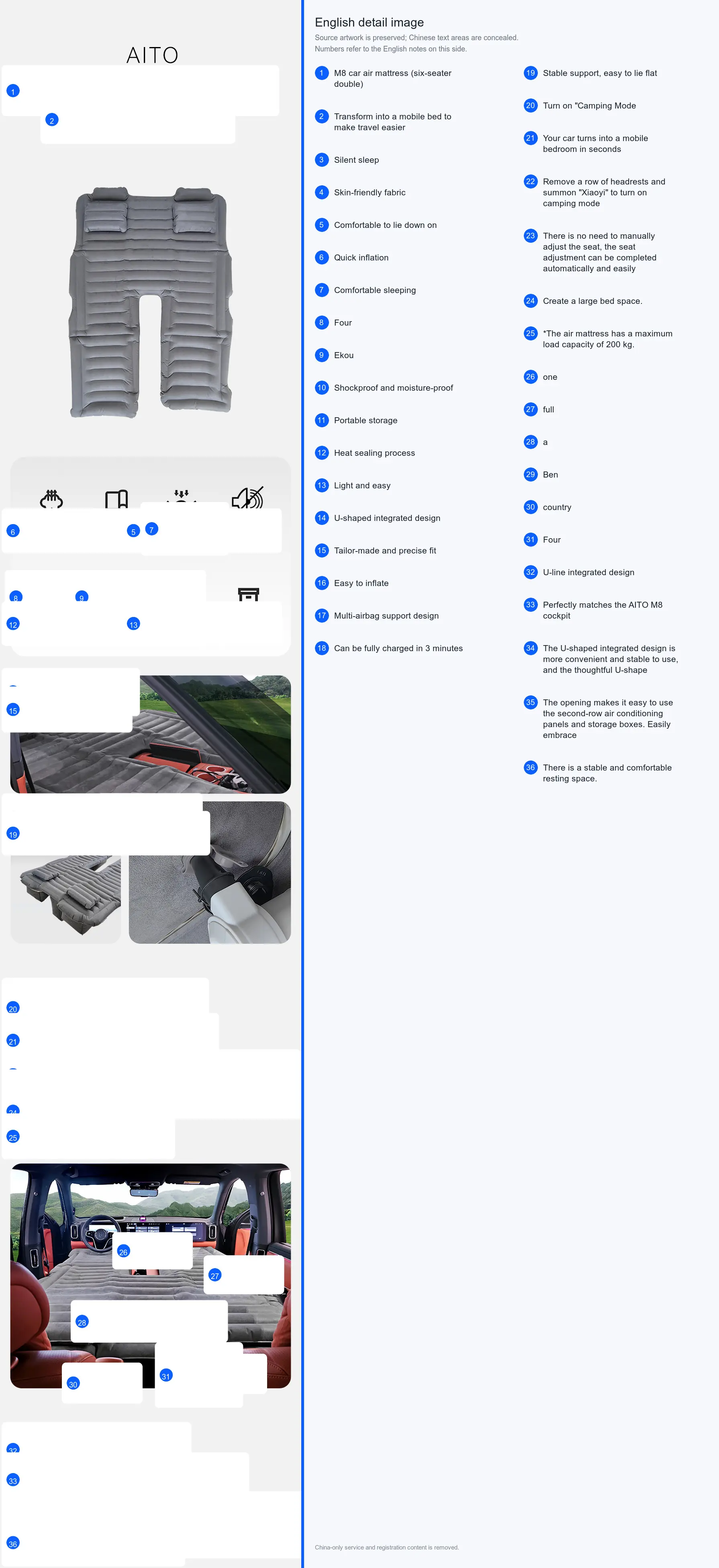
Task: Select "Your car turns into a mobile bedroom"
Action: click(596, 143)
